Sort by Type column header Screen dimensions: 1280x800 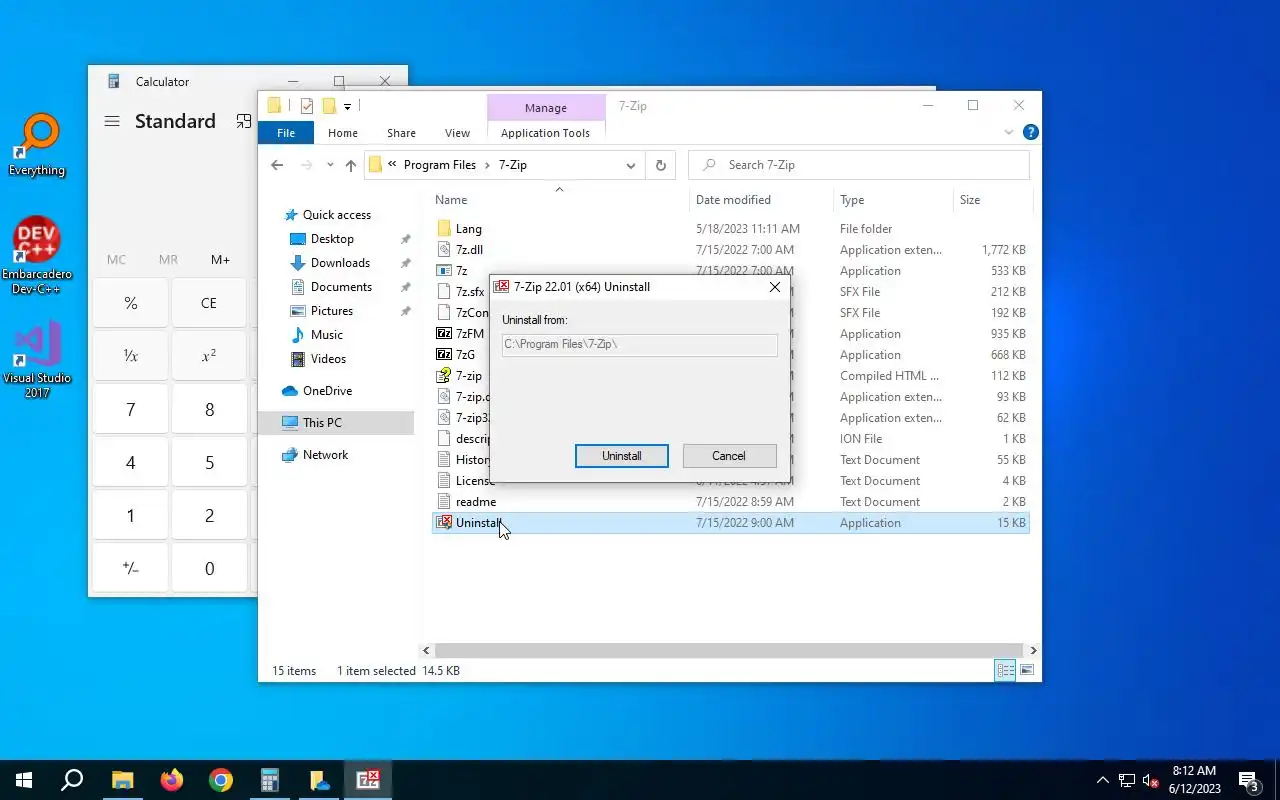pyautogui.click(x=852, y=200)
